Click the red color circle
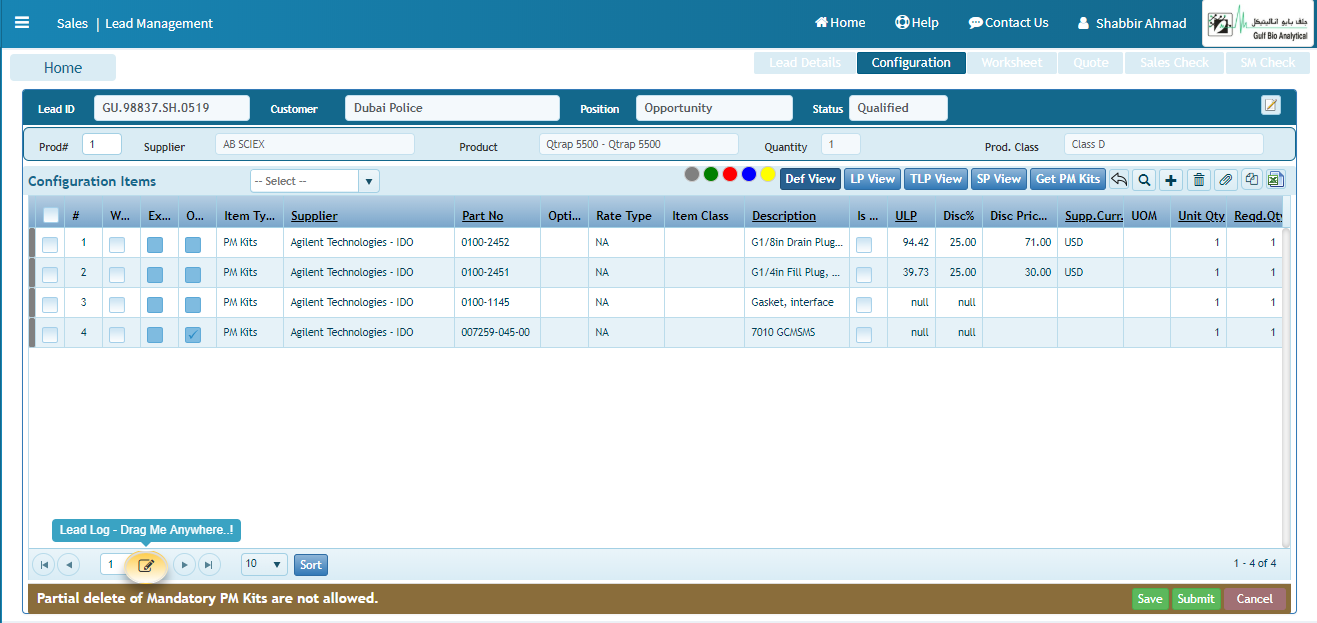 pyautogui.click(x=730, y=174)
